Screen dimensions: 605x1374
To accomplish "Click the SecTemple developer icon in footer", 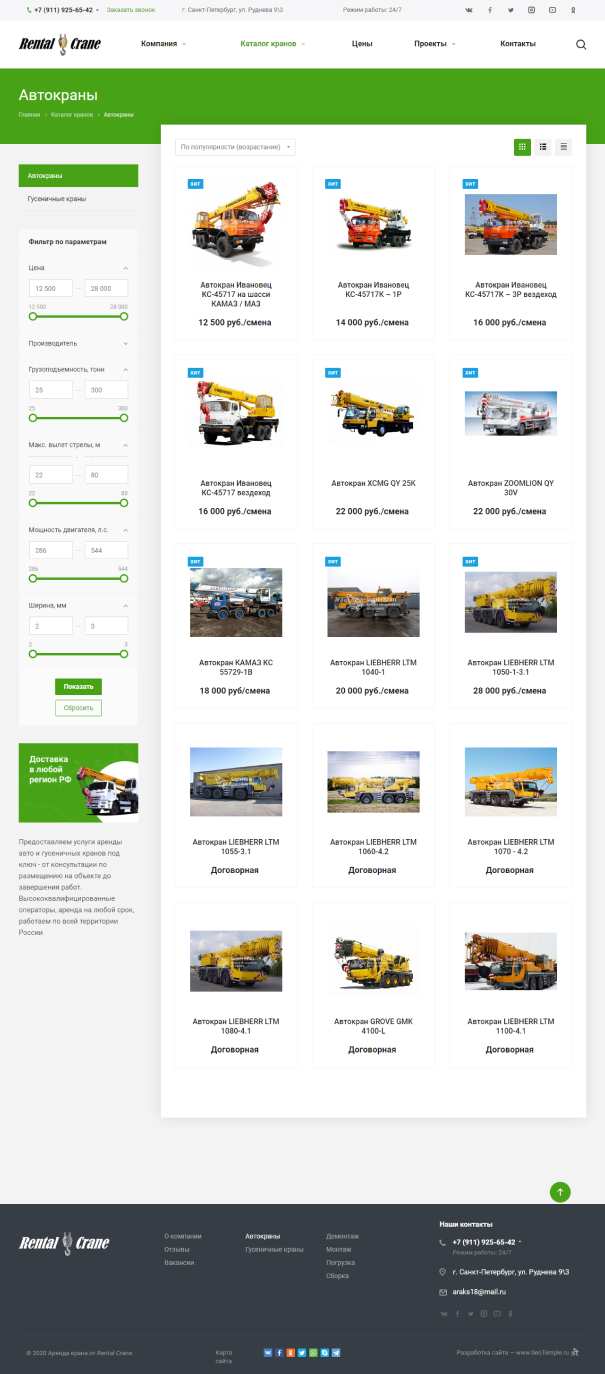I will [x=575, y=1352].
